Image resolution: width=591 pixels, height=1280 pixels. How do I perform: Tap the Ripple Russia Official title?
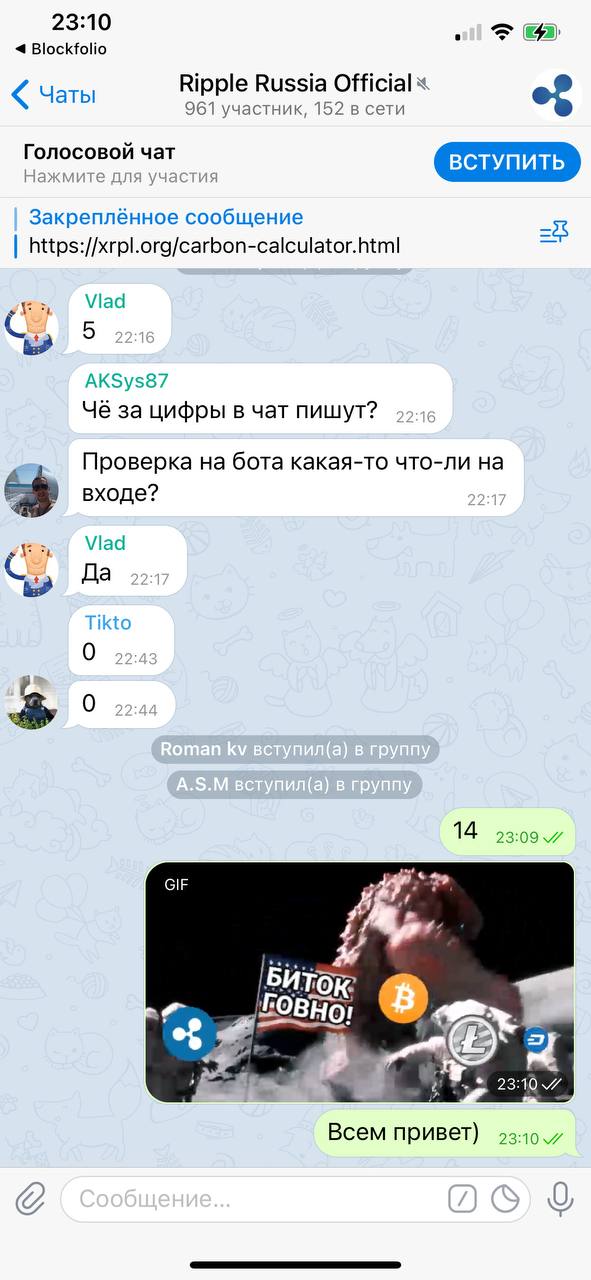(x=295, y=83)
